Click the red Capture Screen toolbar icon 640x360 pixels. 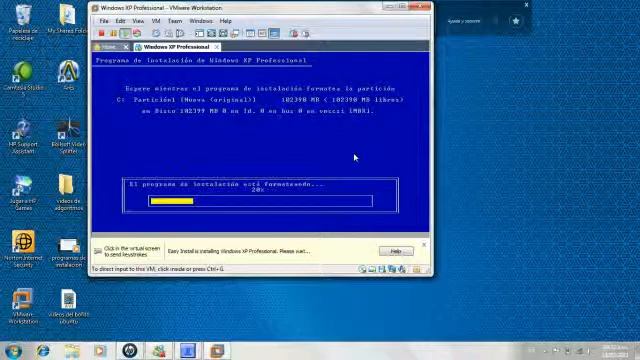[293, 33]
